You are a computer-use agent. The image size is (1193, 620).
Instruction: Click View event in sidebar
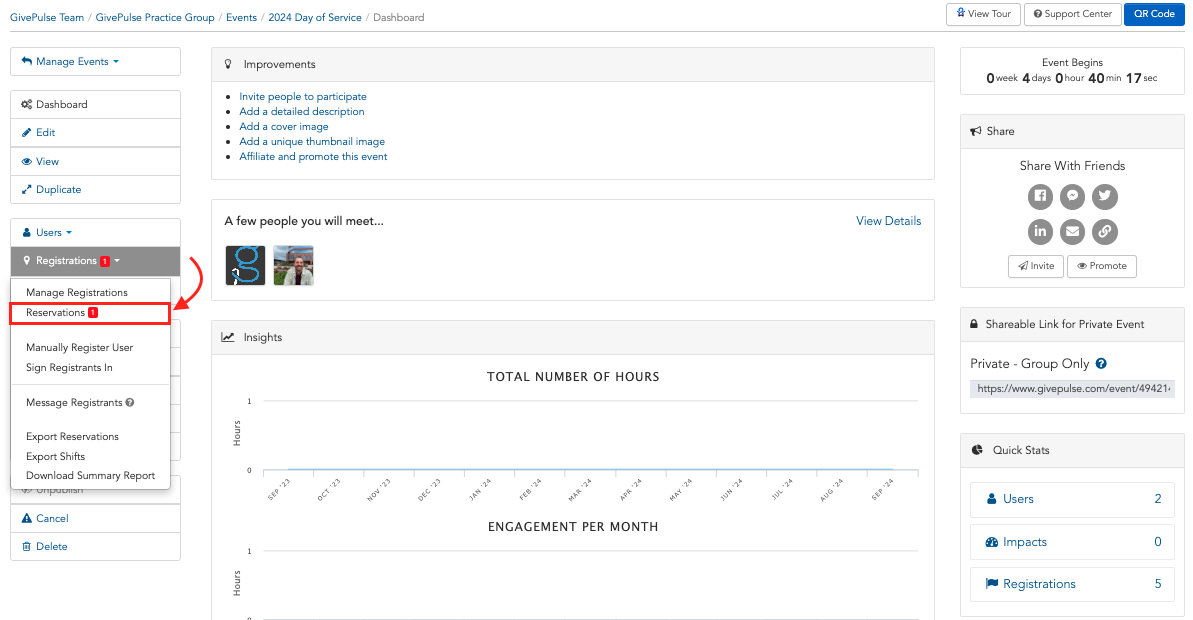[x=95, y=161]
